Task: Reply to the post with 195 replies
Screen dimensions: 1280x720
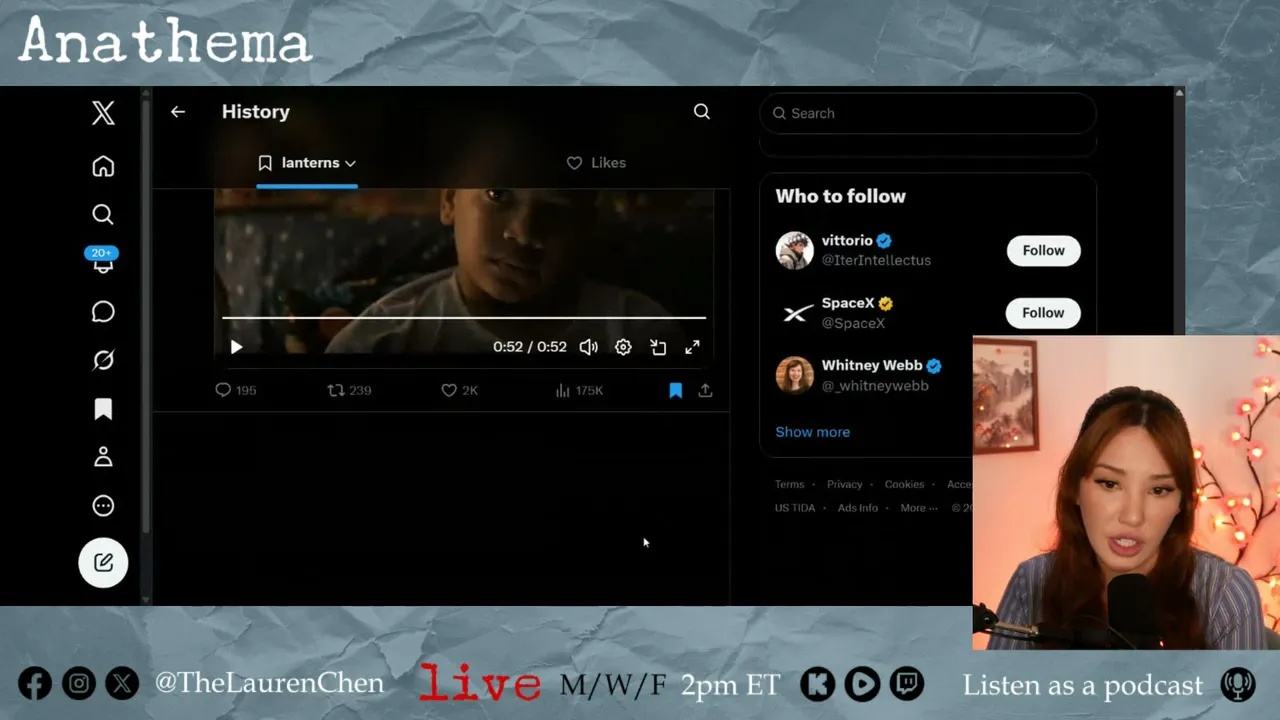Action: point(236,390)
